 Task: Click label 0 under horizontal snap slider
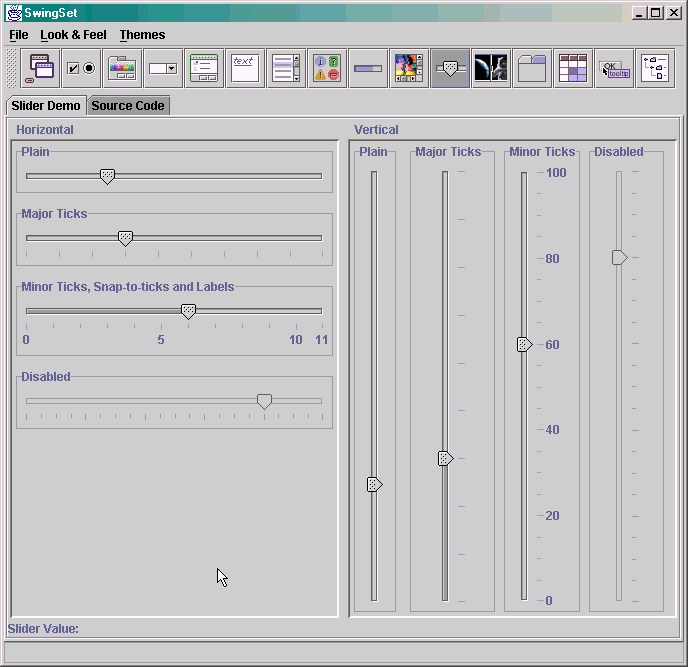click(x=26, y=340)
